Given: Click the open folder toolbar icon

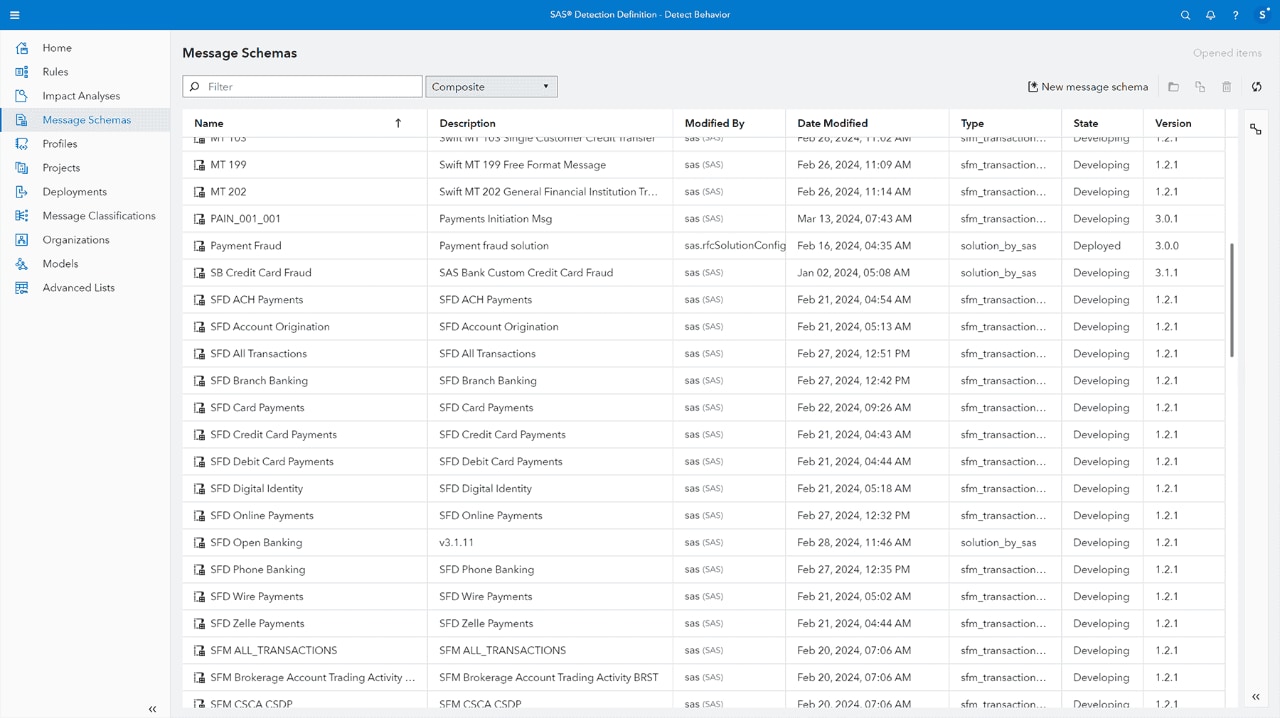Looking at the screenshot, I should click(x=1173, y=87).
